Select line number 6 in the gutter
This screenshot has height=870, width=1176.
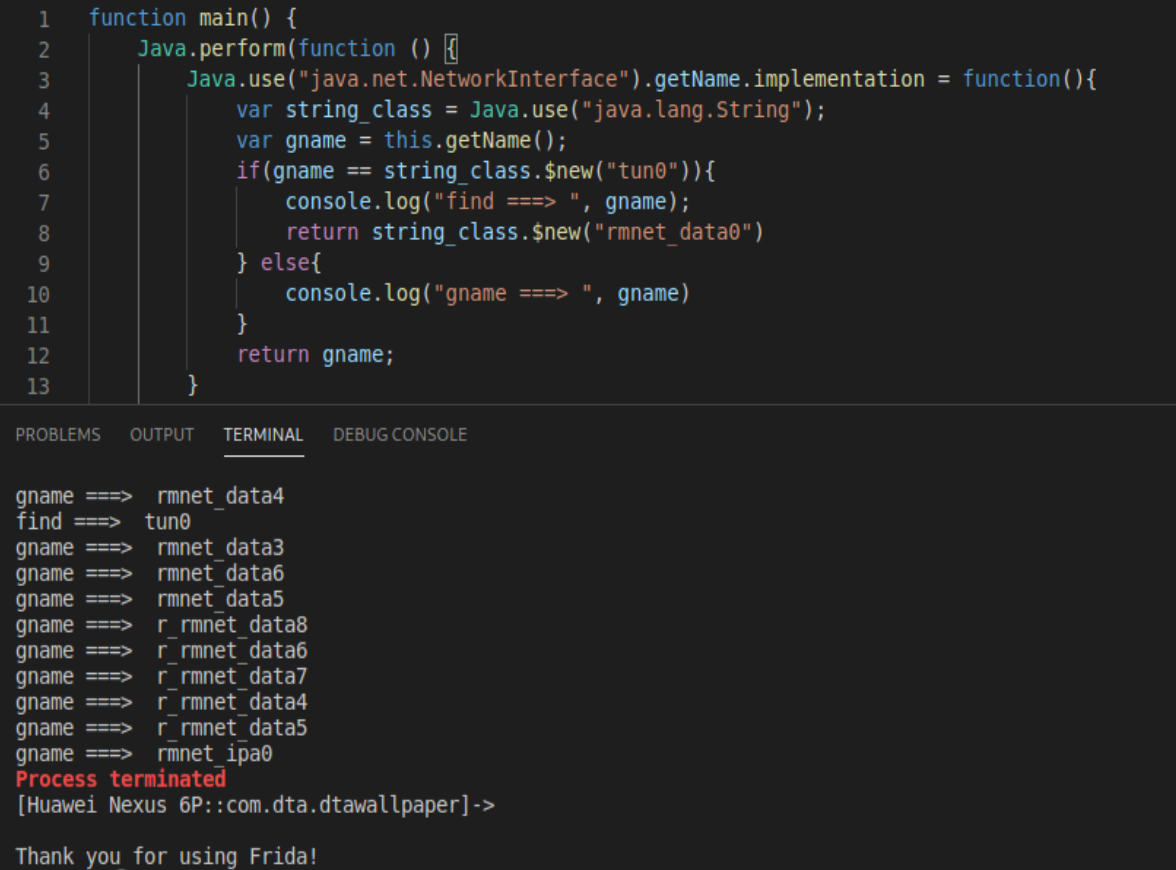click(x=44, y=172)
